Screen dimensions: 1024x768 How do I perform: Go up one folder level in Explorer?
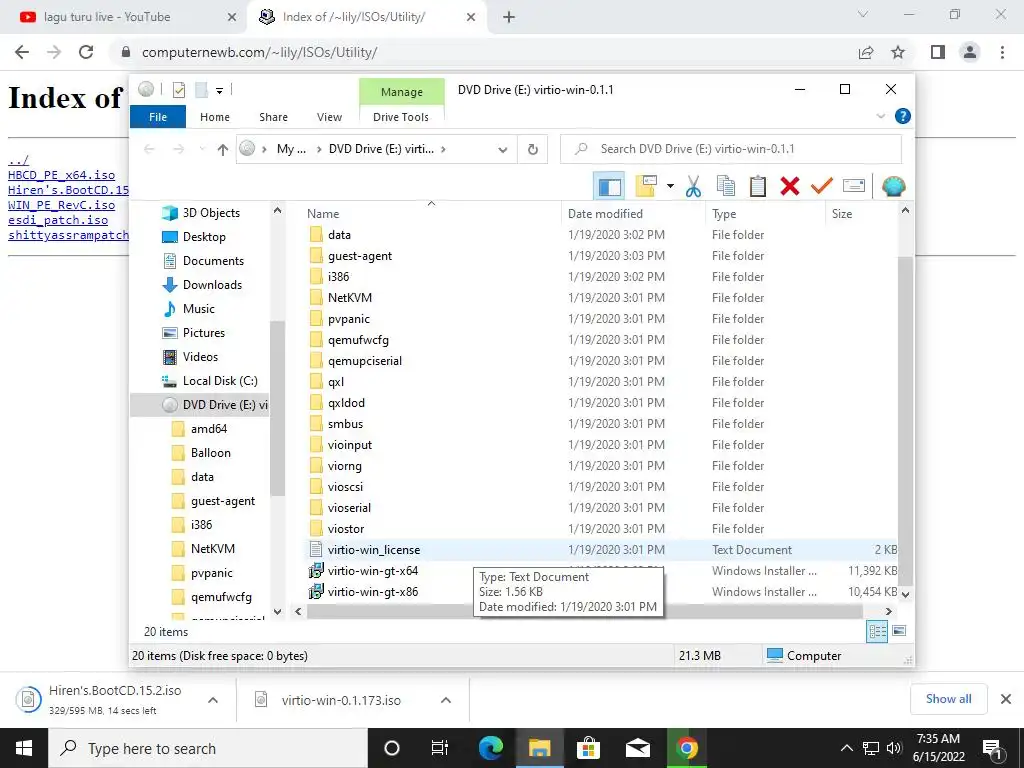tap(223, 150)
